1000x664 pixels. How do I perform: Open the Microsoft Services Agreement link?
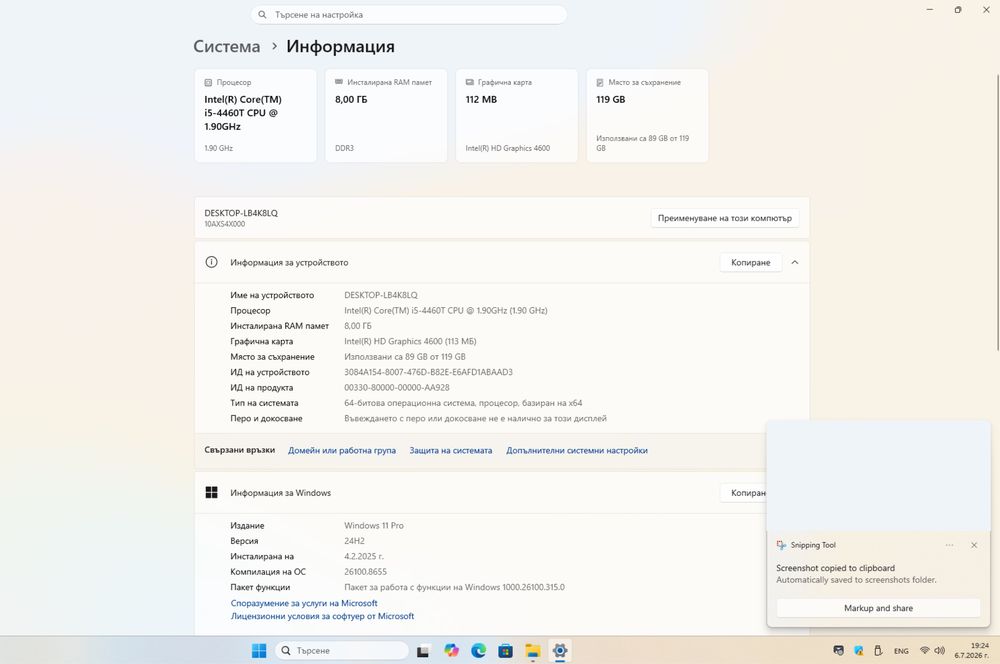tap(304, 603)
